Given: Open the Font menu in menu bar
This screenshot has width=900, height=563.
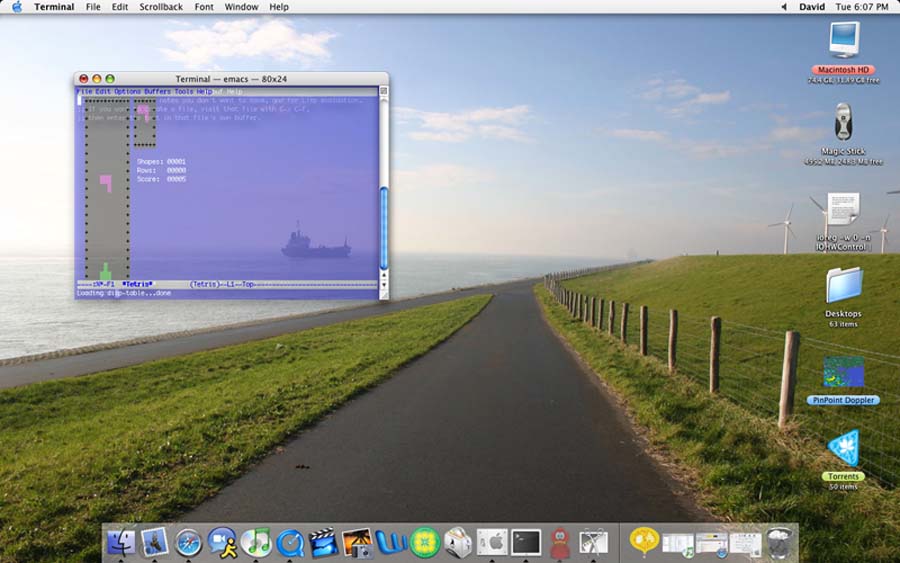Looking at the screenshot, I should (x=204, y=7).
